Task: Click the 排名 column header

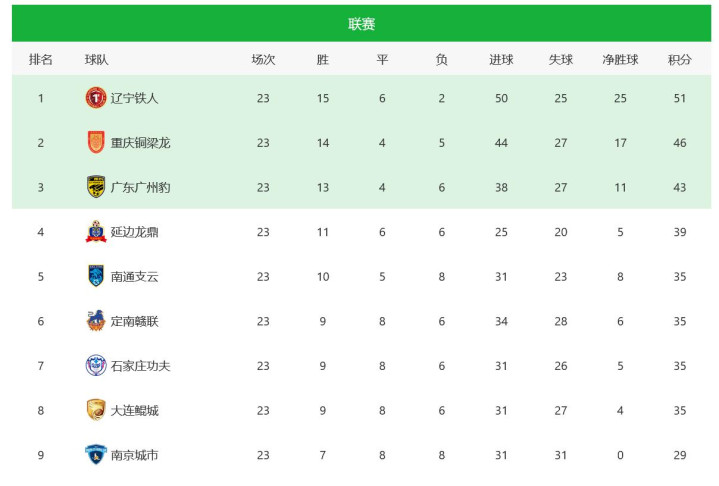Action: [x=41, y=60]
